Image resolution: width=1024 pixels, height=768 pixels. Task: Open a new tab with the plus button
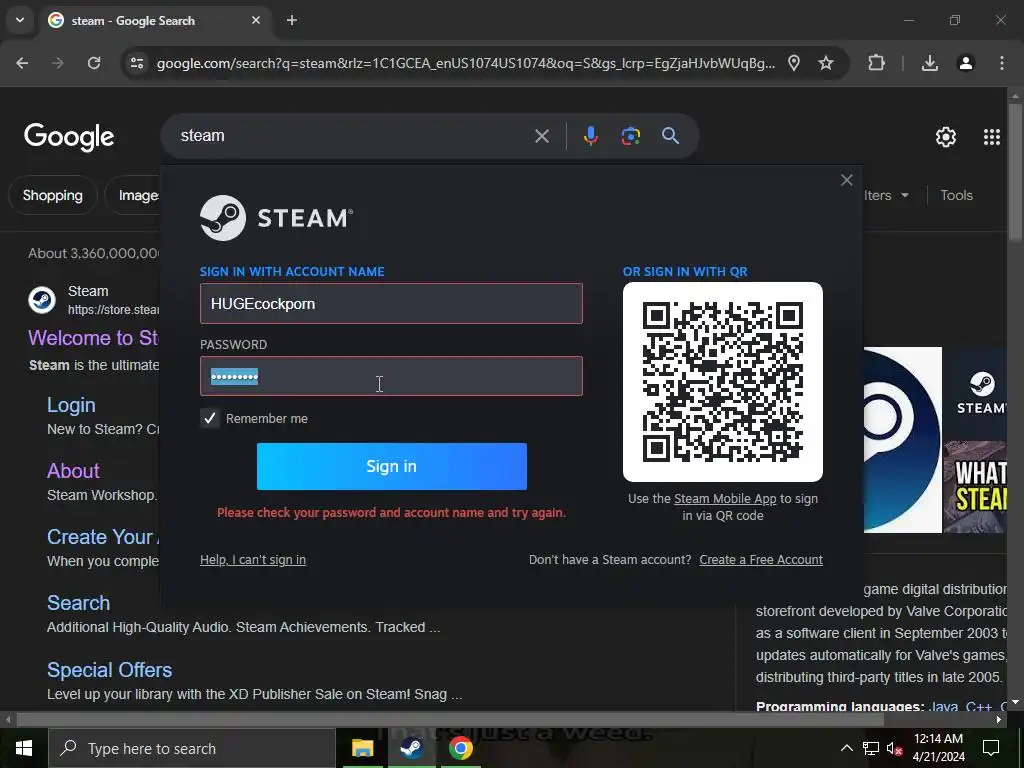(292, 20)
